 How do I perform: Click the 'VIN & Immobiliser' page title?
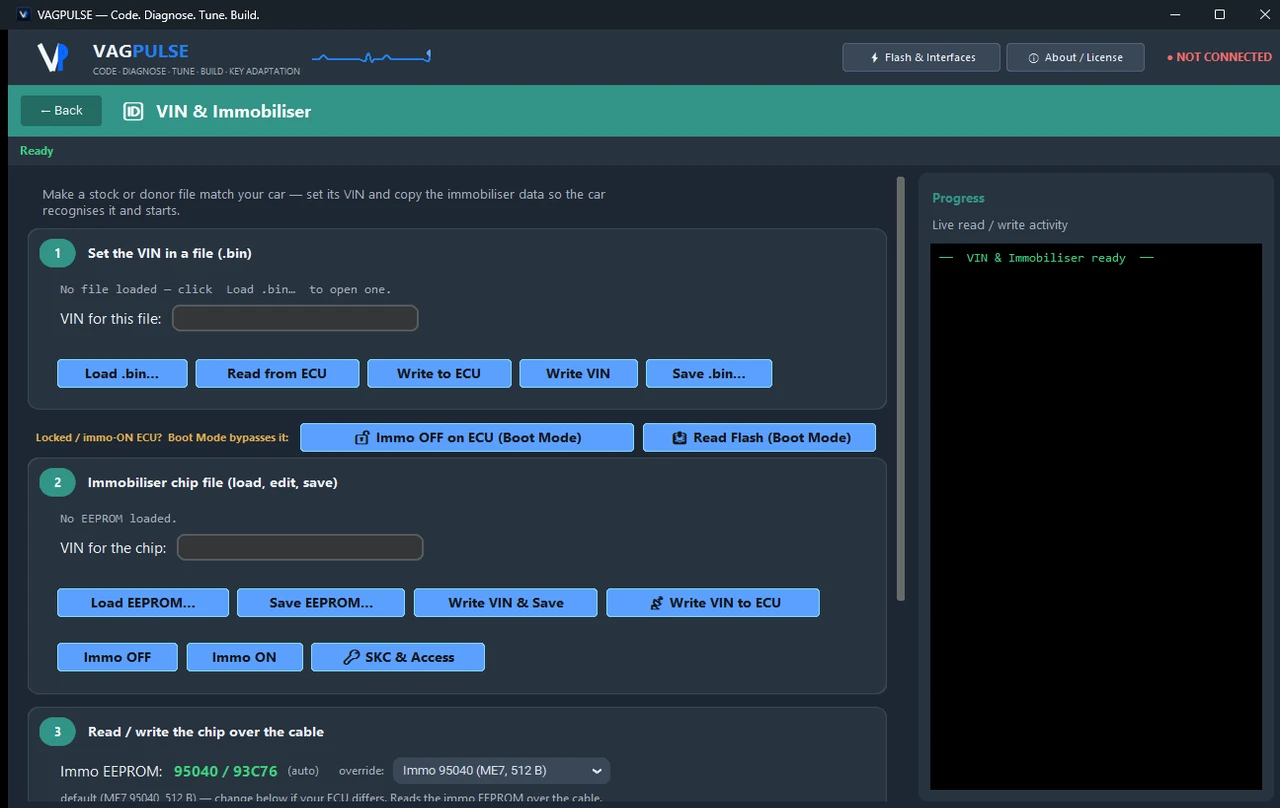[x=233, y=111]
